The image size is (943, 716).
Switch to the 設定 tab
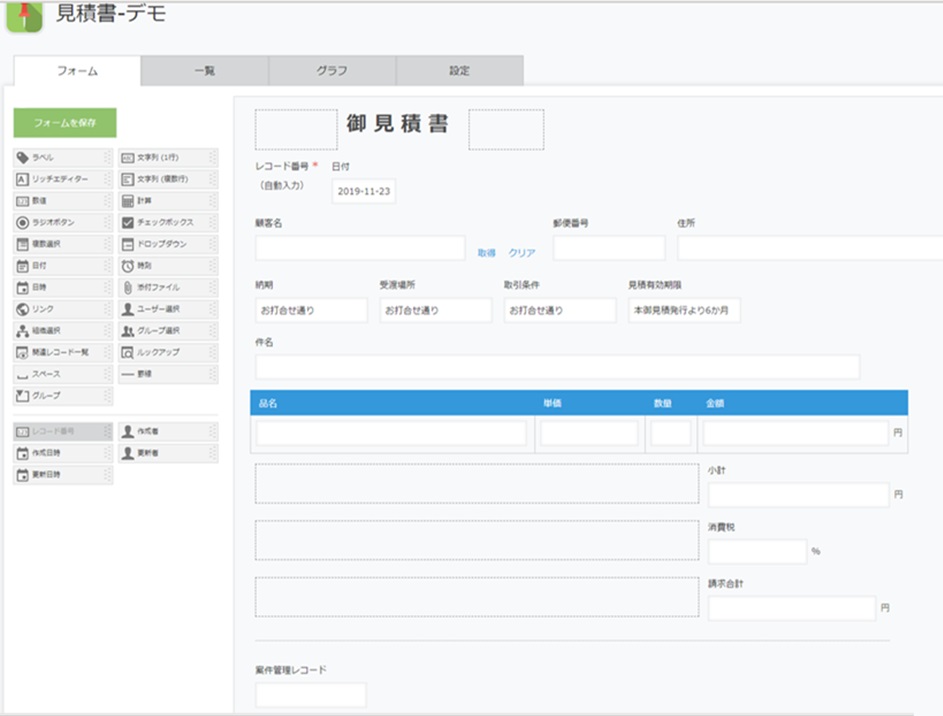point(459,70)
